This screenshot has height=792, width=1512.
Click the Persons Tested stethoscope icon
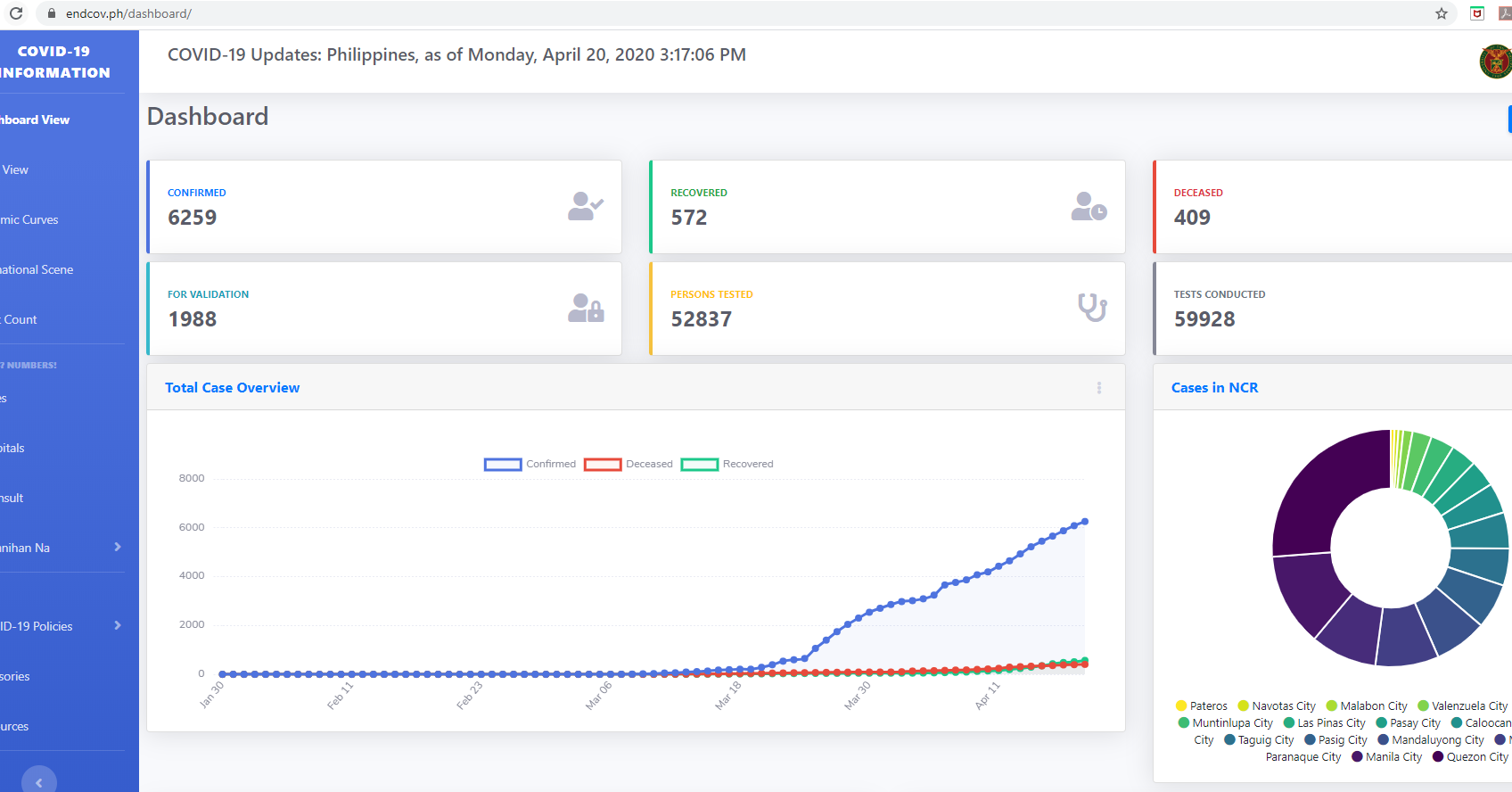pyautogui.click(x=1092, y=308)
